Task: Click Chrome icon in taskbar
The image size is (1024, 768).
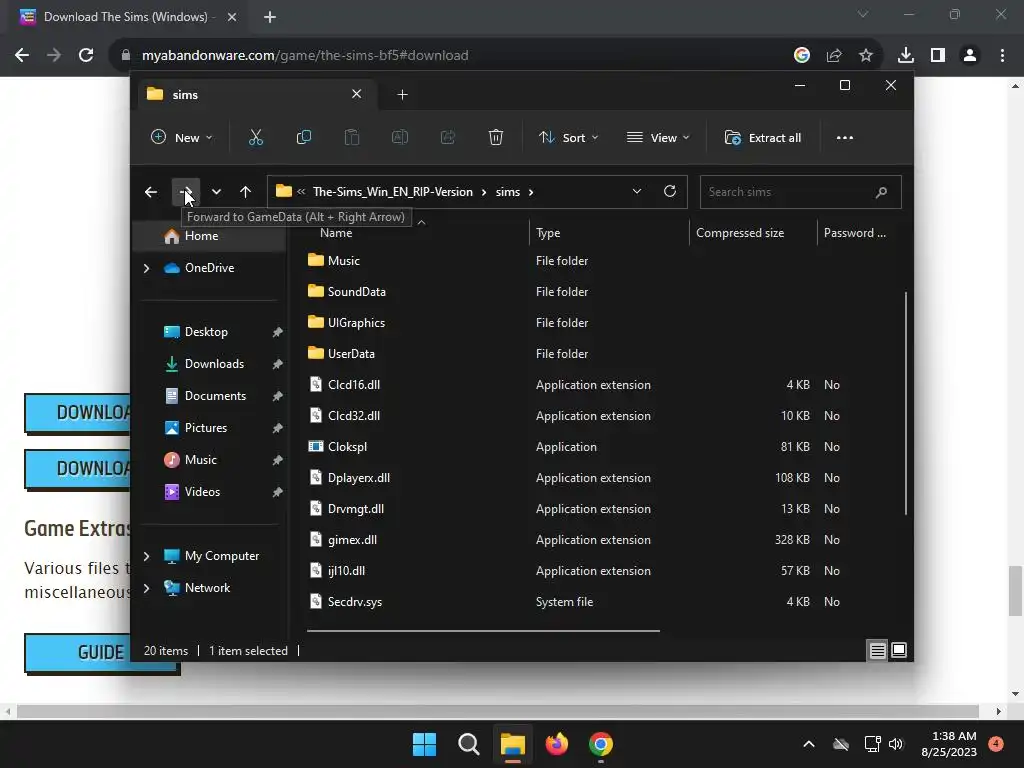Action: tap(600, 744)
